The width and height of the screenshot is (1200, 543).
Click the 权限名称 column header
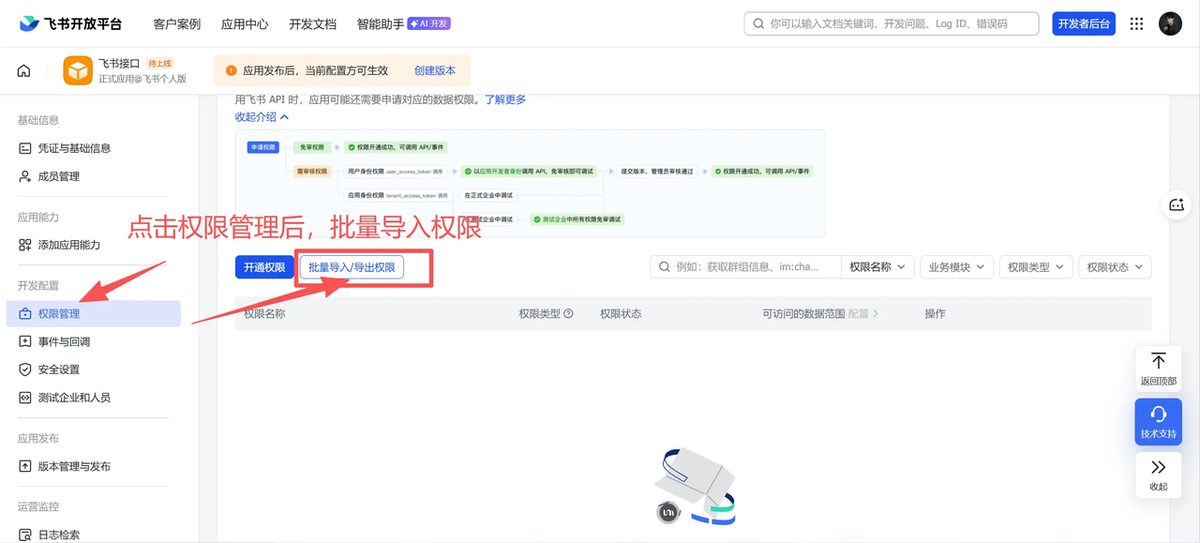coord(265,314)
